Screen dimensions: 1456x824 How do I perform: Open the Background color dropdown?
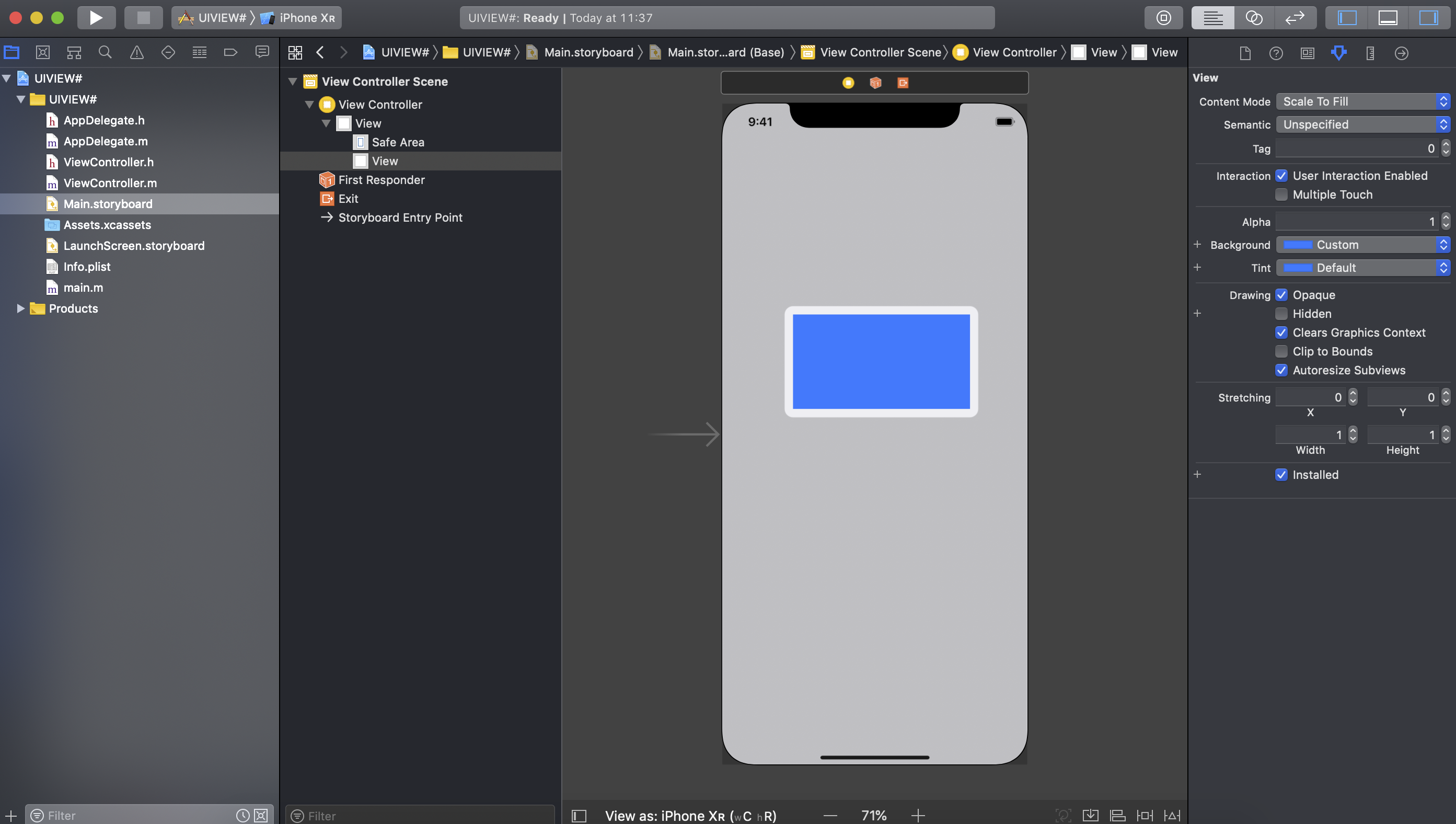point(1363,245)
